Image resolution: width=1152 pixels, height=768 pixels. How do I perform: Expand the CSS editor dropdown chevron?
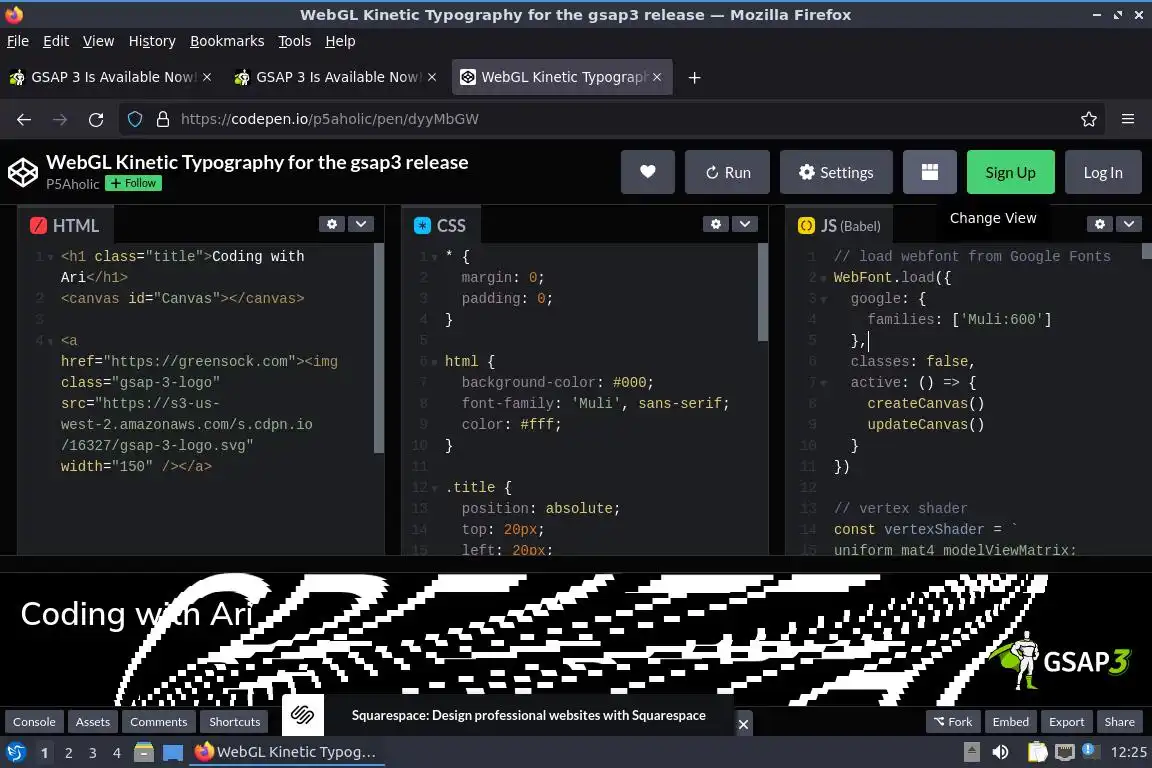click(x=744, y=224)
